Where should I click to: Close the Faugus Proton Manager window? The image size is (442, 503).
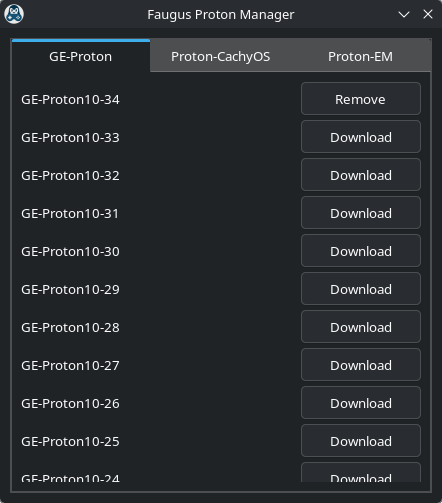click(x=428, y=14)
